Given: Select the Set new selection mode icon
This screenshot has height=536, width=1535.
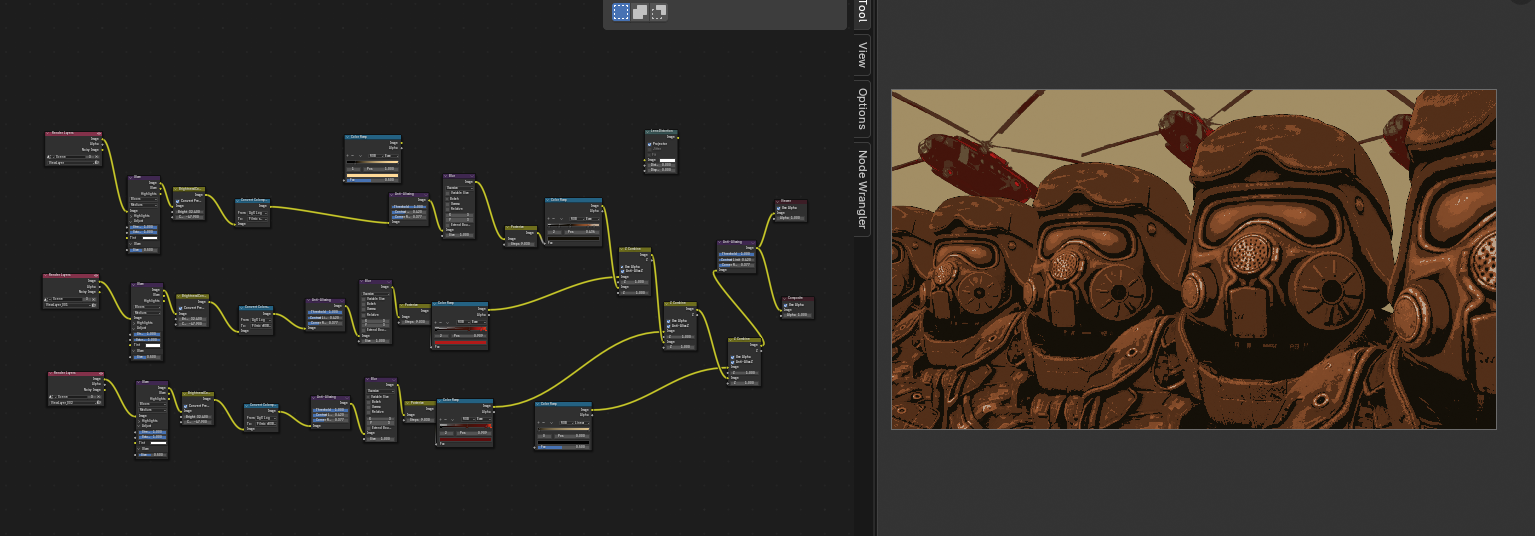Looking at the screenshot, I should pyautogui.click(x=621, y=12).
